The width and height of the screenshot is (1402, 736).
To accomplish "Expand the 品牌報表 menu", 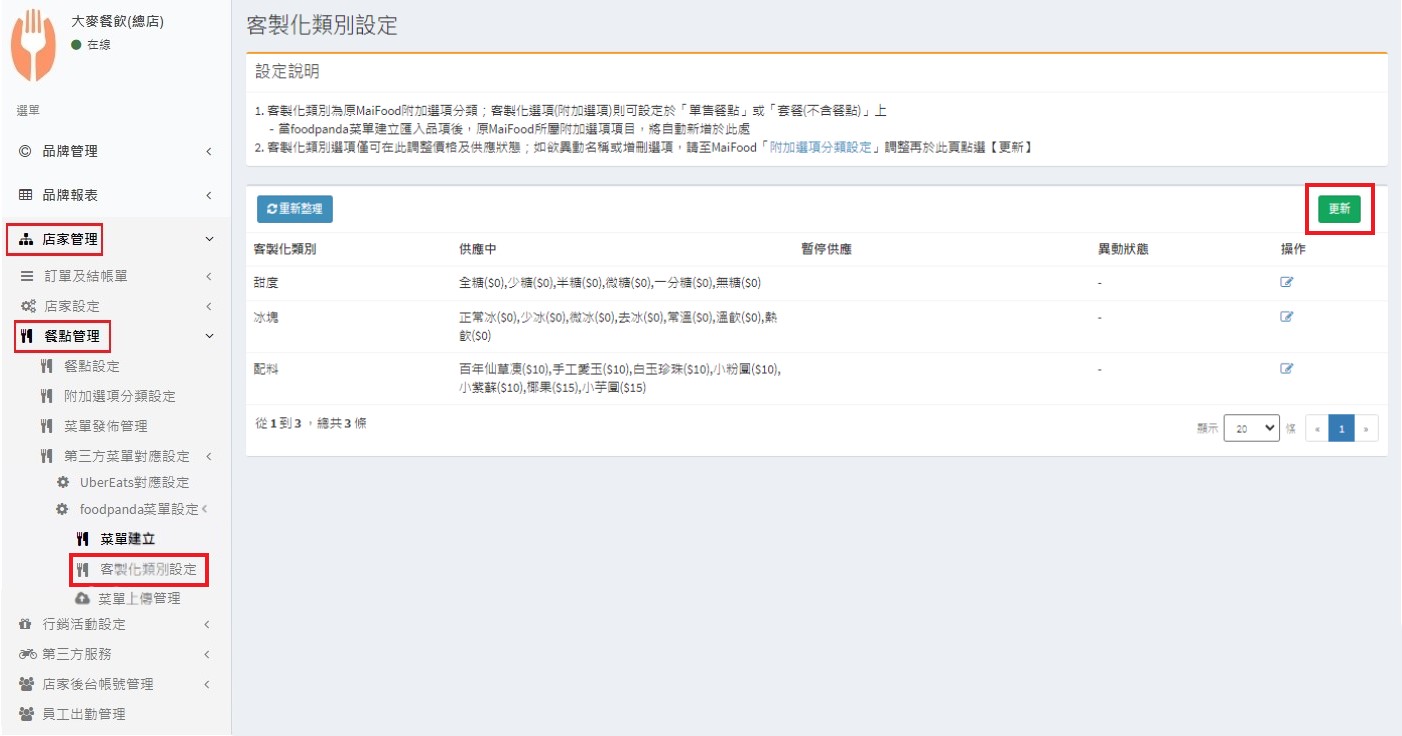I will (115, 195).
